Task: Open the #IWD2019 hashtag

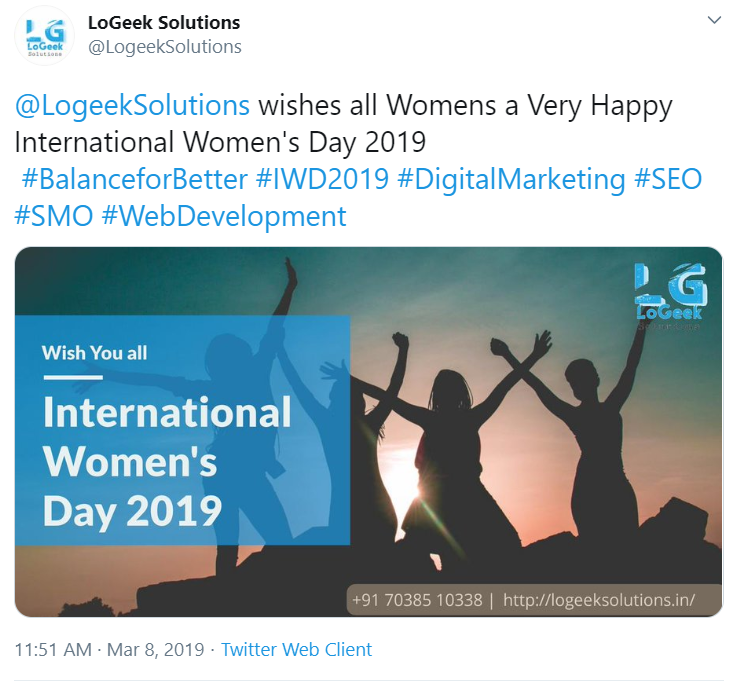Action: point(322,179)
